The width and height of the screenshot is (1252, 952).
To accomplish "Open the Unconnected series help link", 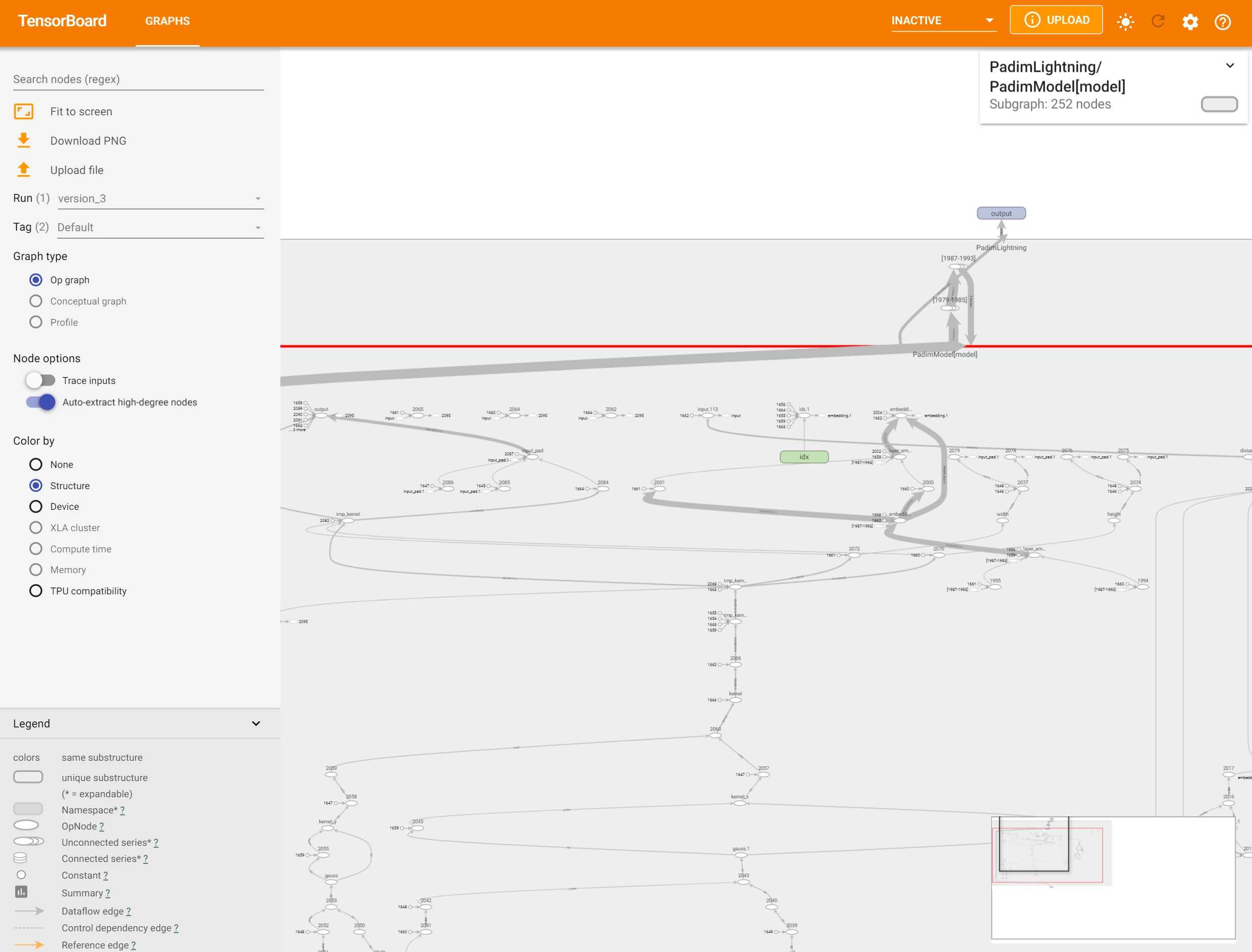I will point(156,843).
